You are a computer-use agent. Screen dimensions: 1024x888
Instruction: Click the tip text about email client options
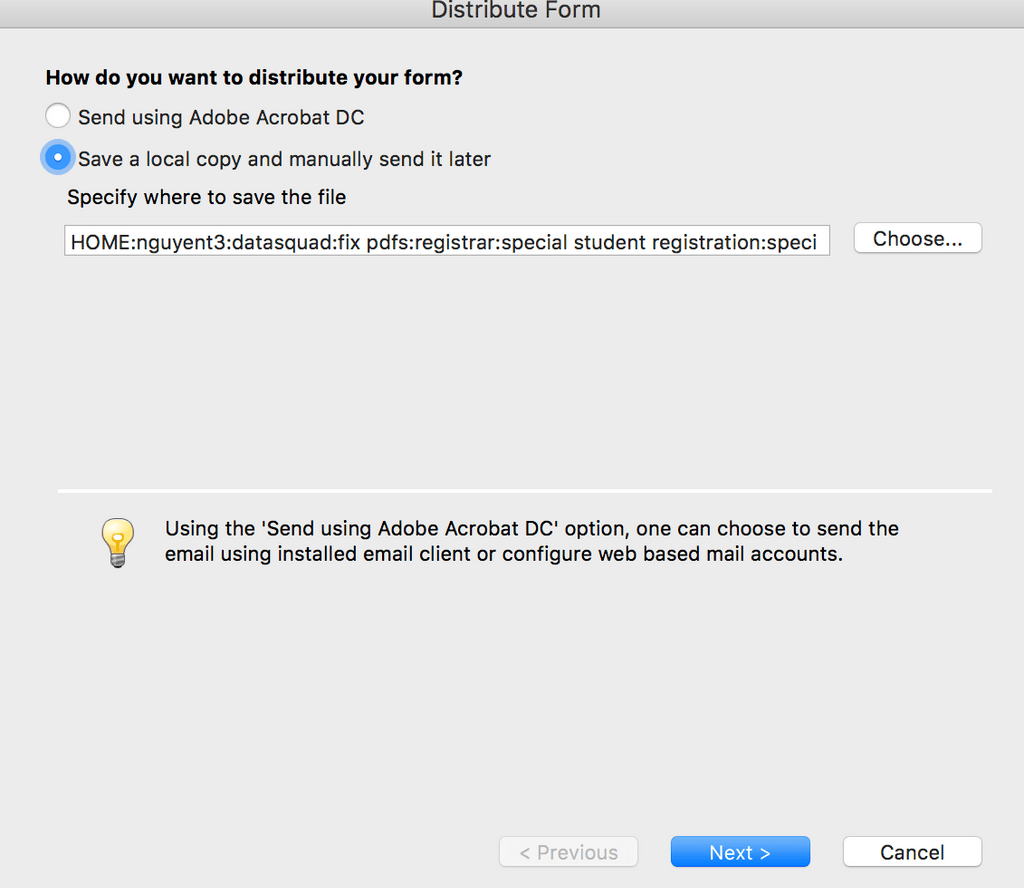[x=531, y=540]
